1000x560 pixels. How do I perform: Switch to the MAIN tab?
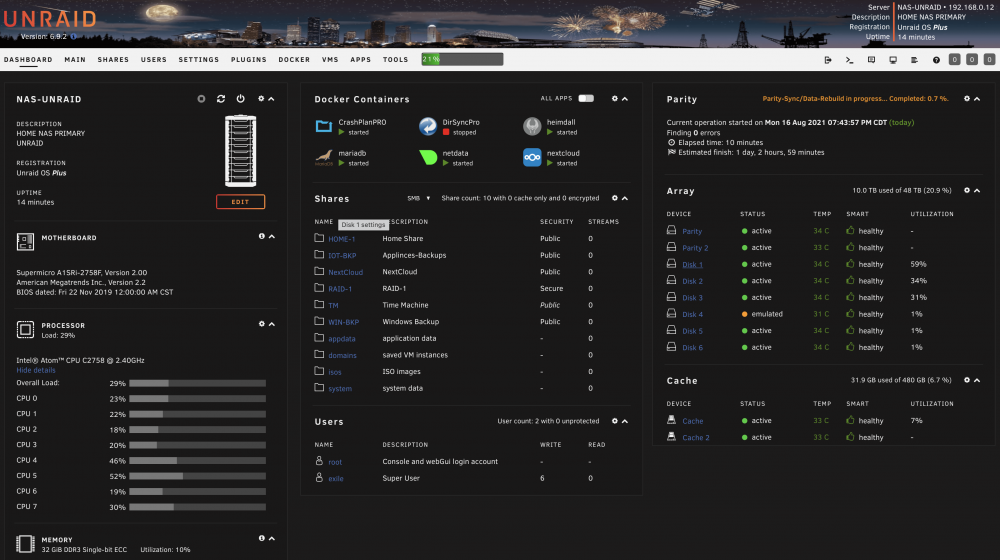pyautogui.click(x=75, y=59)
